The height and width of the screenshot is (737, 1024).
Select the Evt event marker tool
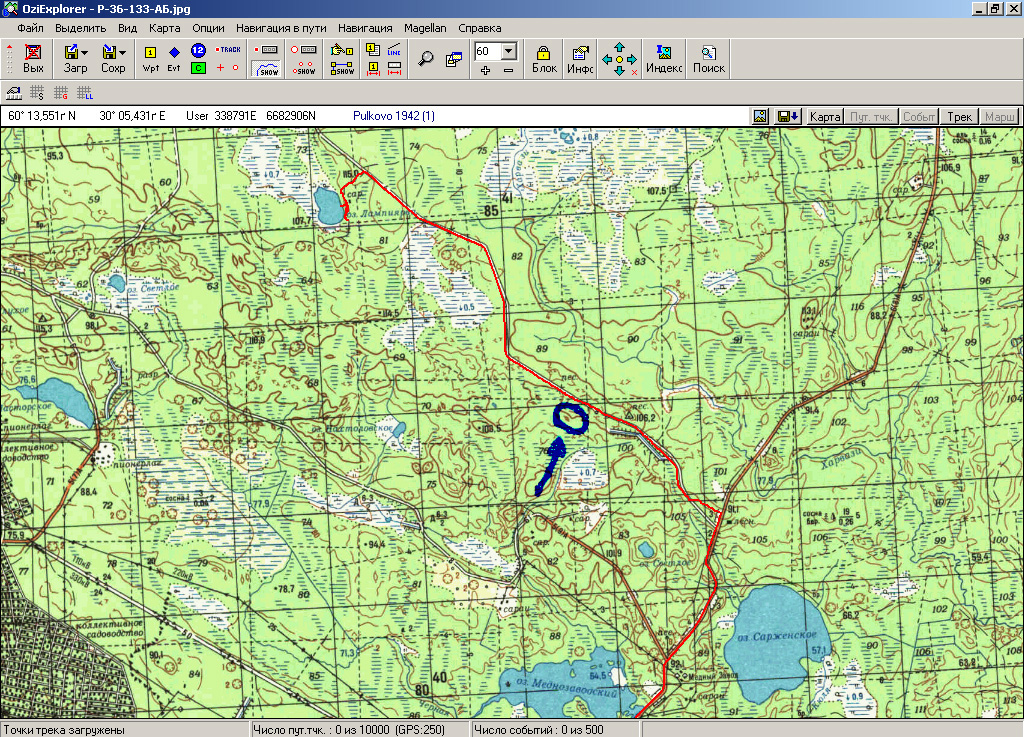coord(174,59)
